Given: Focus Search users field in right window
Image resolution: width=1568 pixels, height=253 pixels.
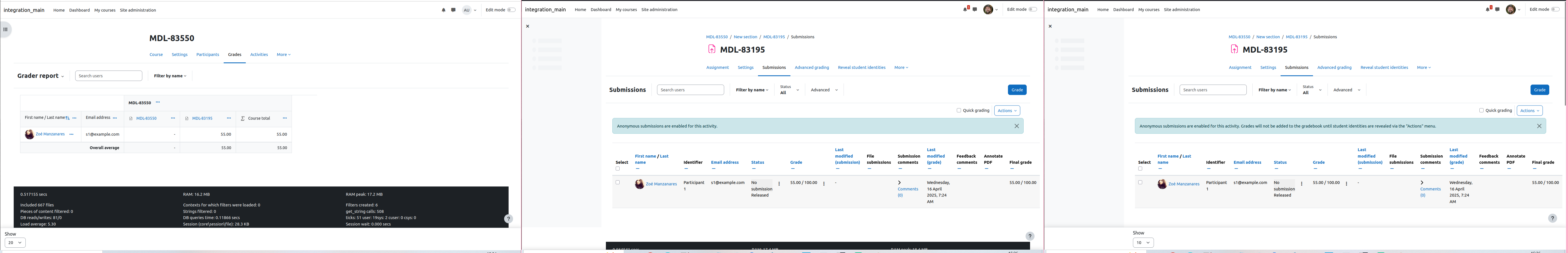Looking at the screenshot, I should (1213, 90).
